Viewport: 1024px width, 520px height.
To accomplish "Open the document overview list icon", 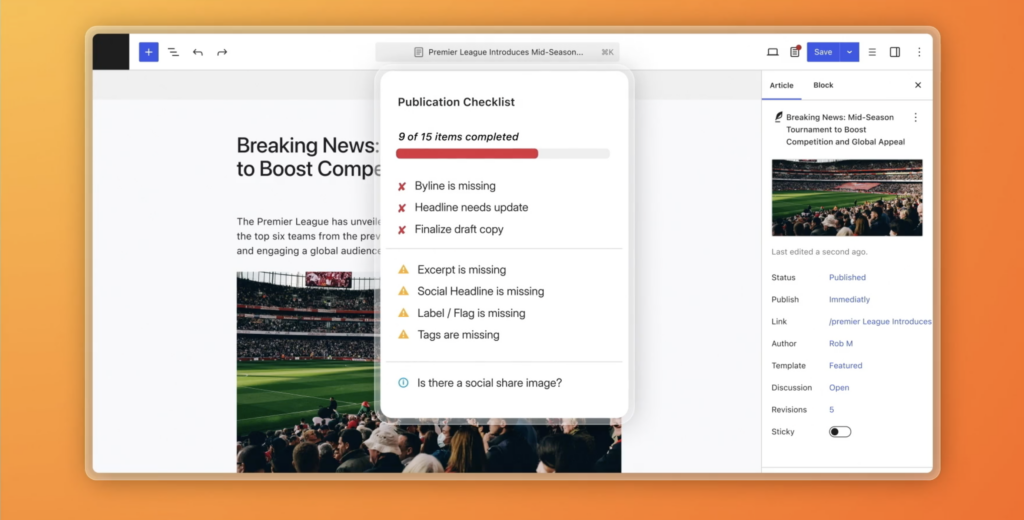I will (173, 52).
